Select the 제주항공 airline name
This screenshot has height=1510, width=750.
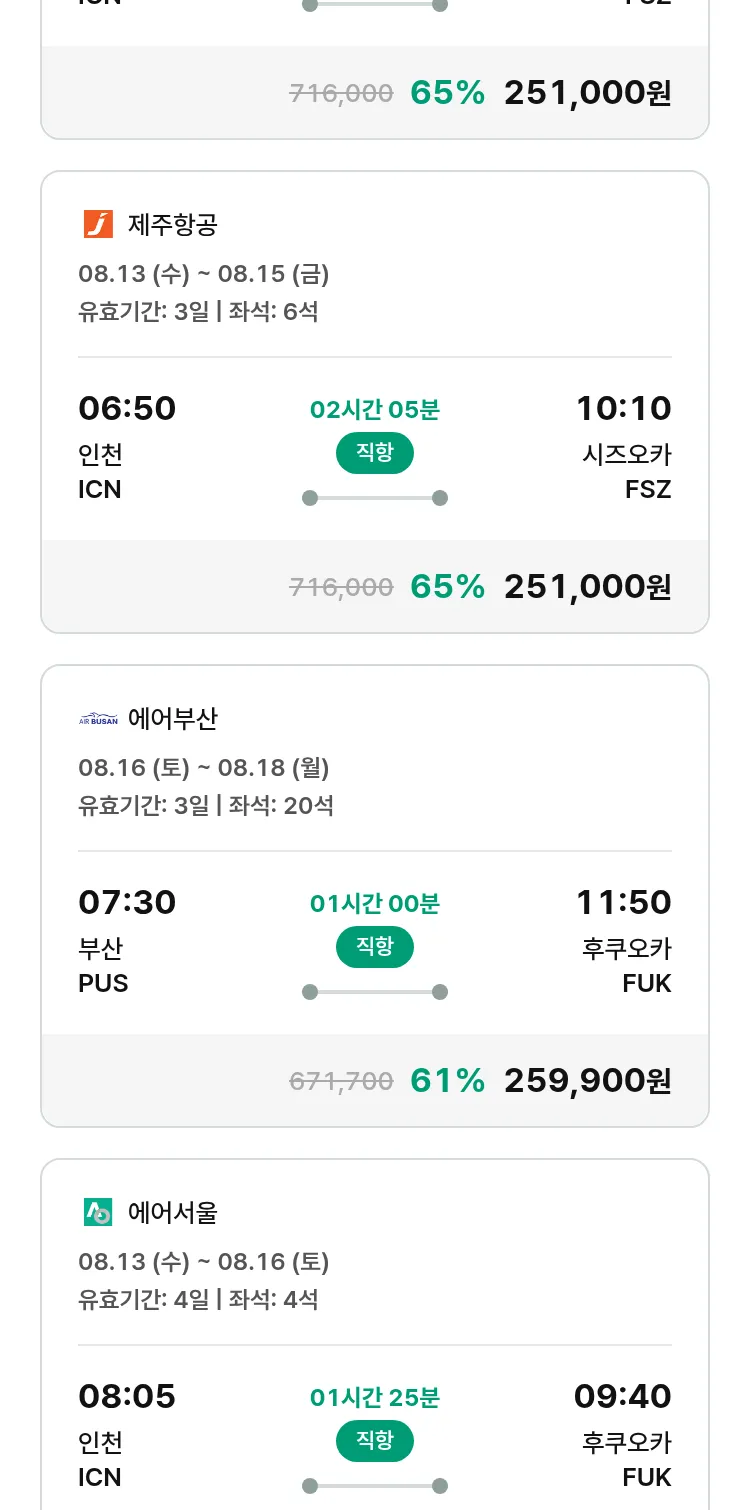(173, 225)
